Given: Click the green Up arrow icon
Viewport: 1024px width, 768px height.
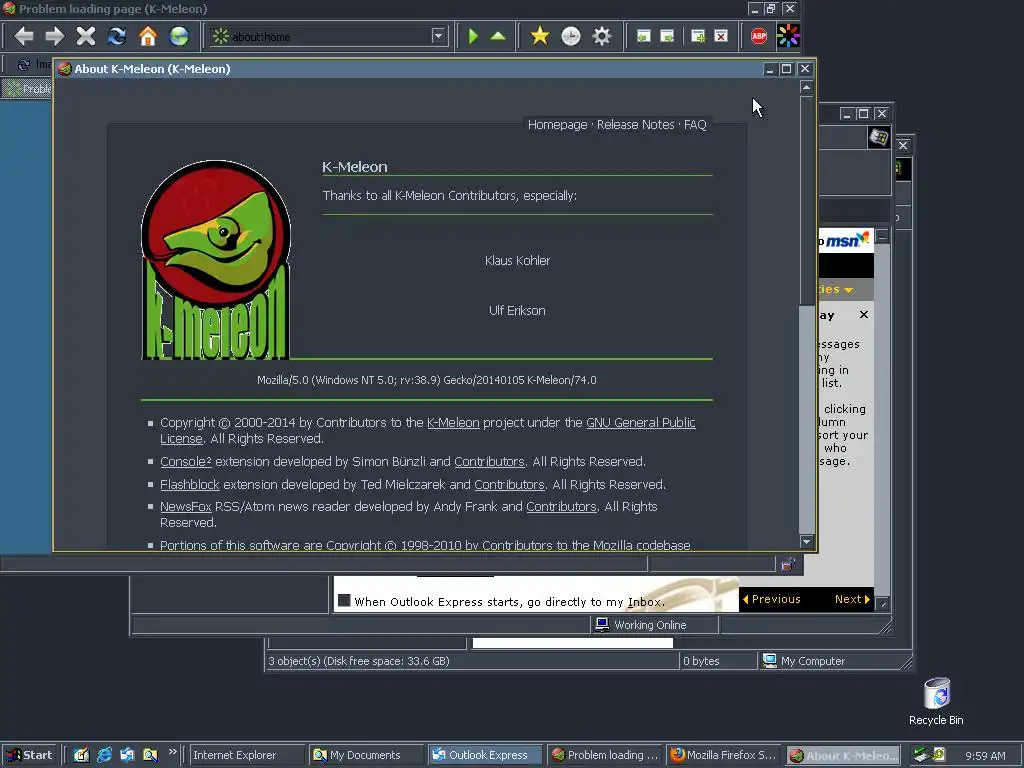Looking at the screenshot, I should coord(498,36).
